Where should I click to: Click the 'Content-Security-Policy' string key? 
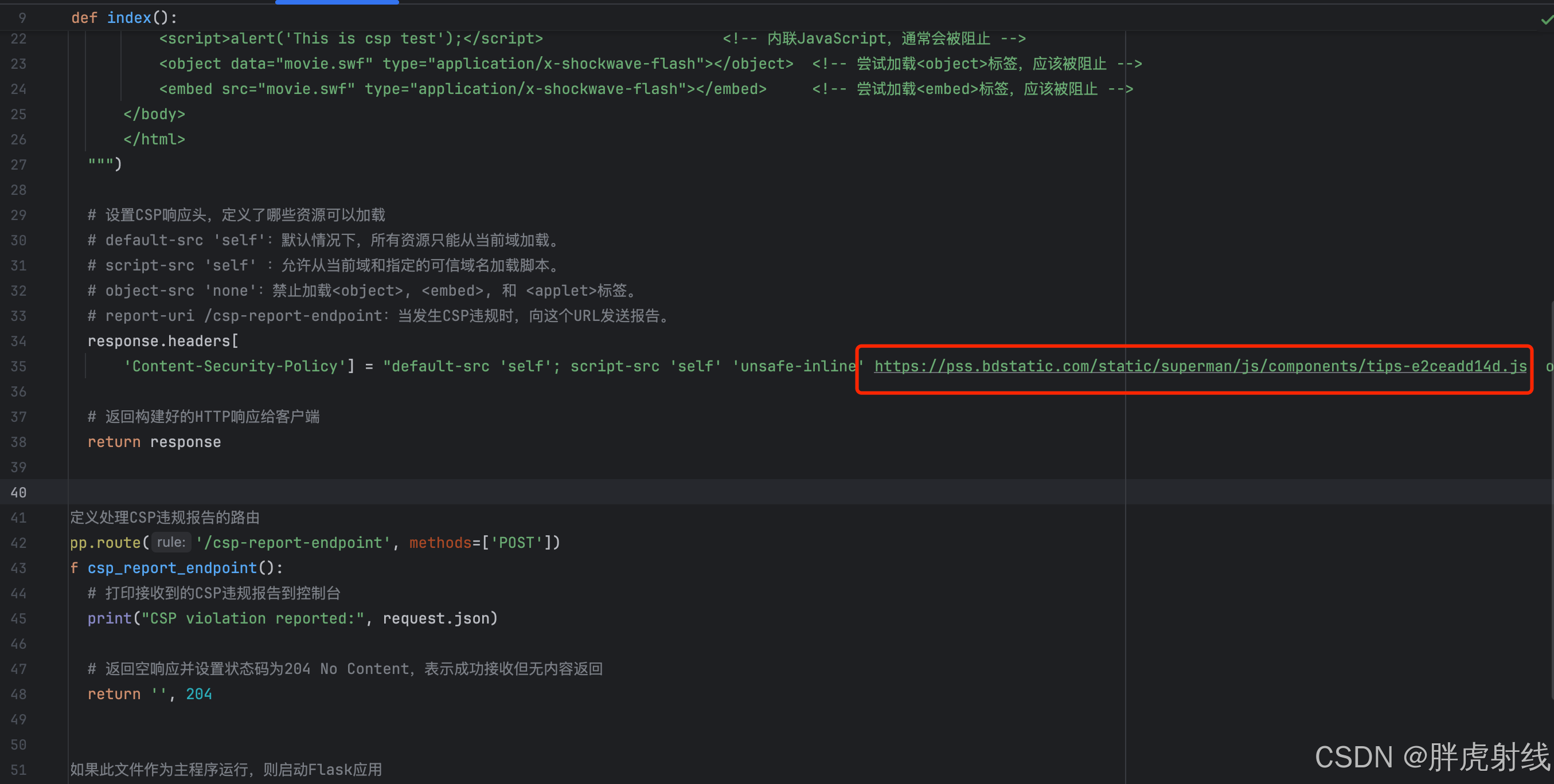coord(235,366)
